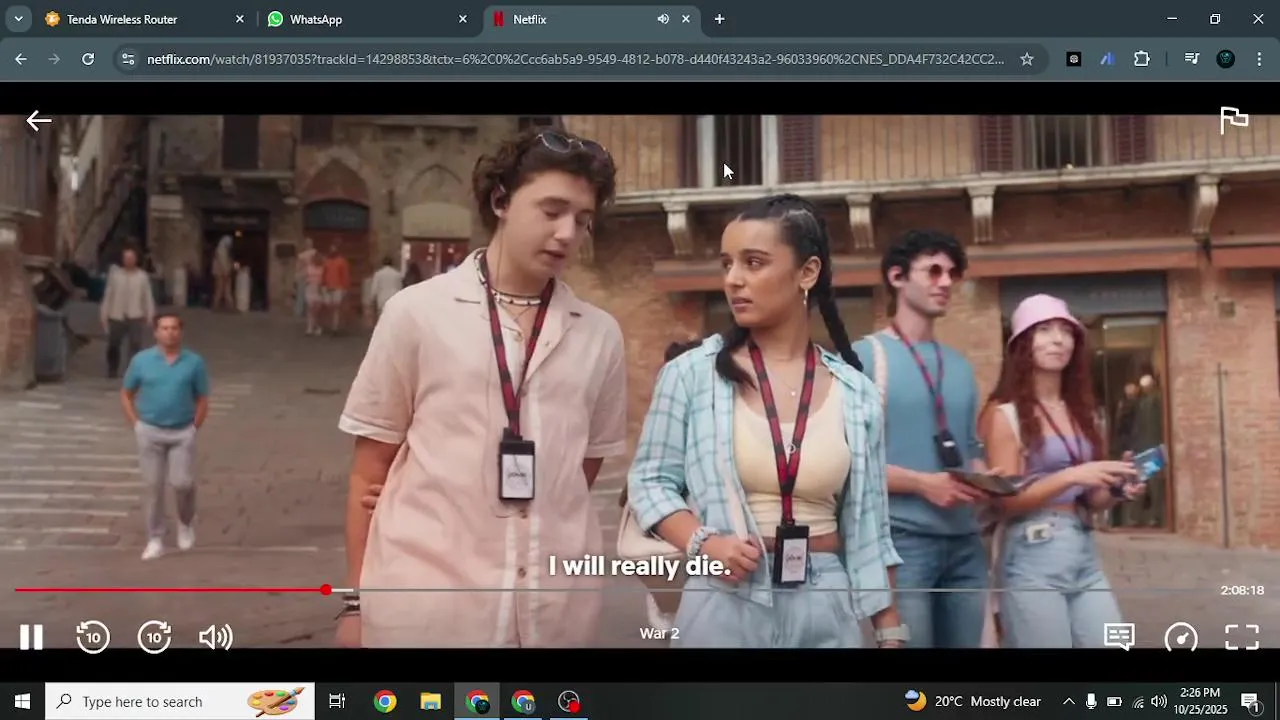Open Chrome three-dot menu
The width and height of the screenshot is (1280, 720).
[1259, 59]
